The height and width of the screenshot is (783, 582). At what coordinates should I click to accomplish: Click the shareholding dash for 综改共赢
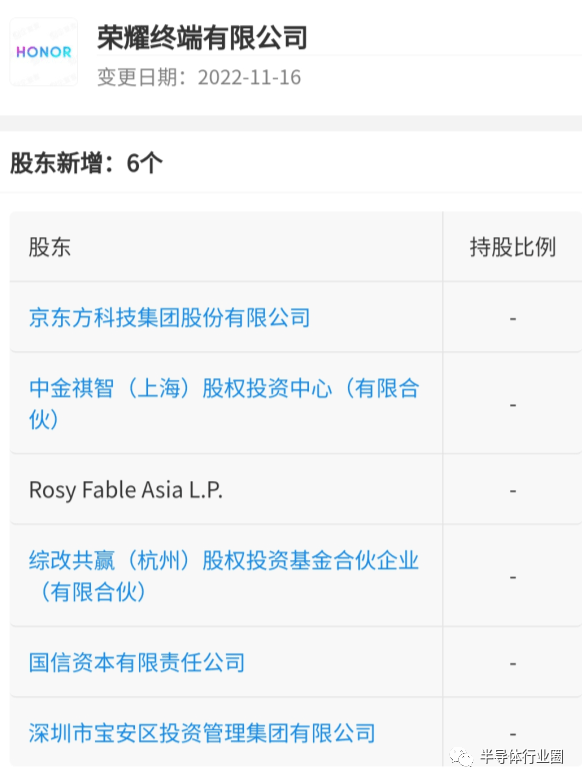[513, 577]
